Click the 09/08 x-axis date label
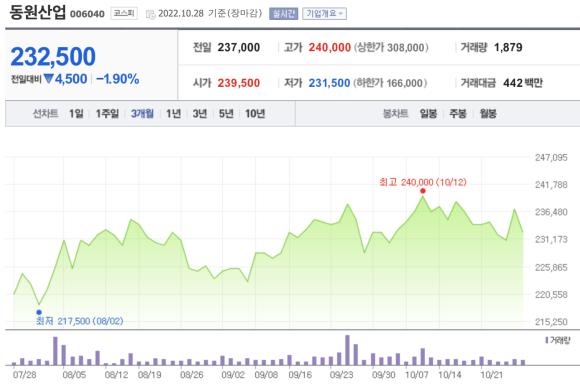Viewport: 580px width, 392px height. pyautogui.click(x=266, y=375)
